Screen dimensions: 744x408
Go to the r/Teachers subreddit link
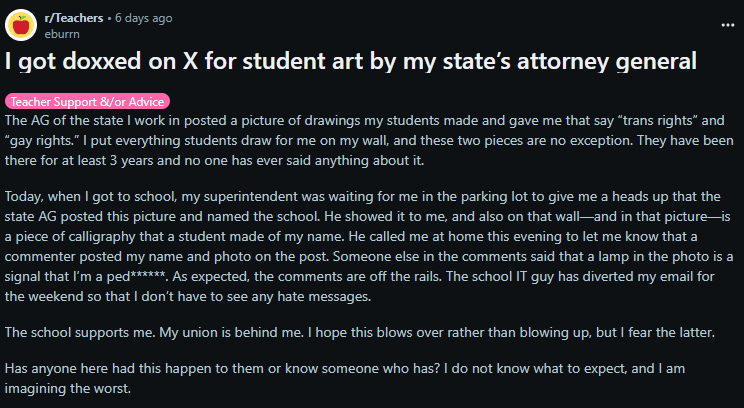tap(74, 18)
